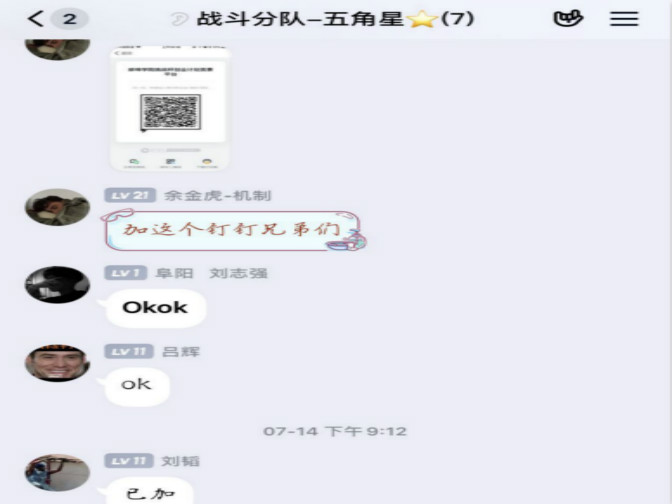672x504 pixels.
Task: Tap the unread count badge 2
Action: 69,19
